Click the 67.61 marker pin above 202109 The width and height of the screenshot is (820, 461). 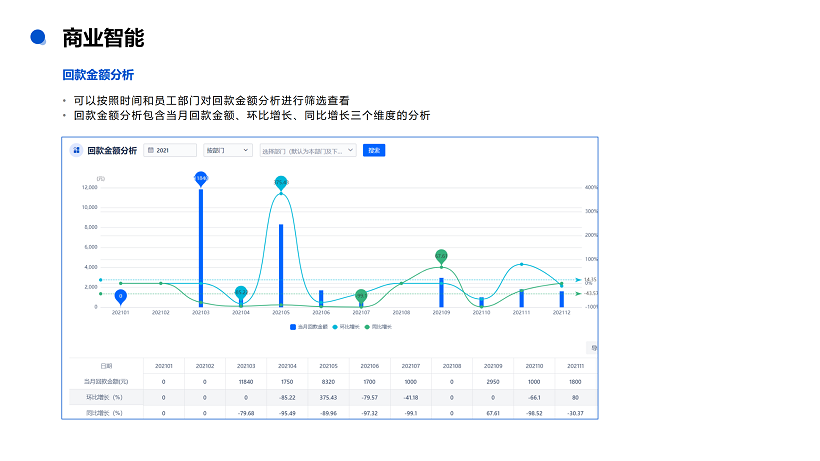tap(441, 256)
